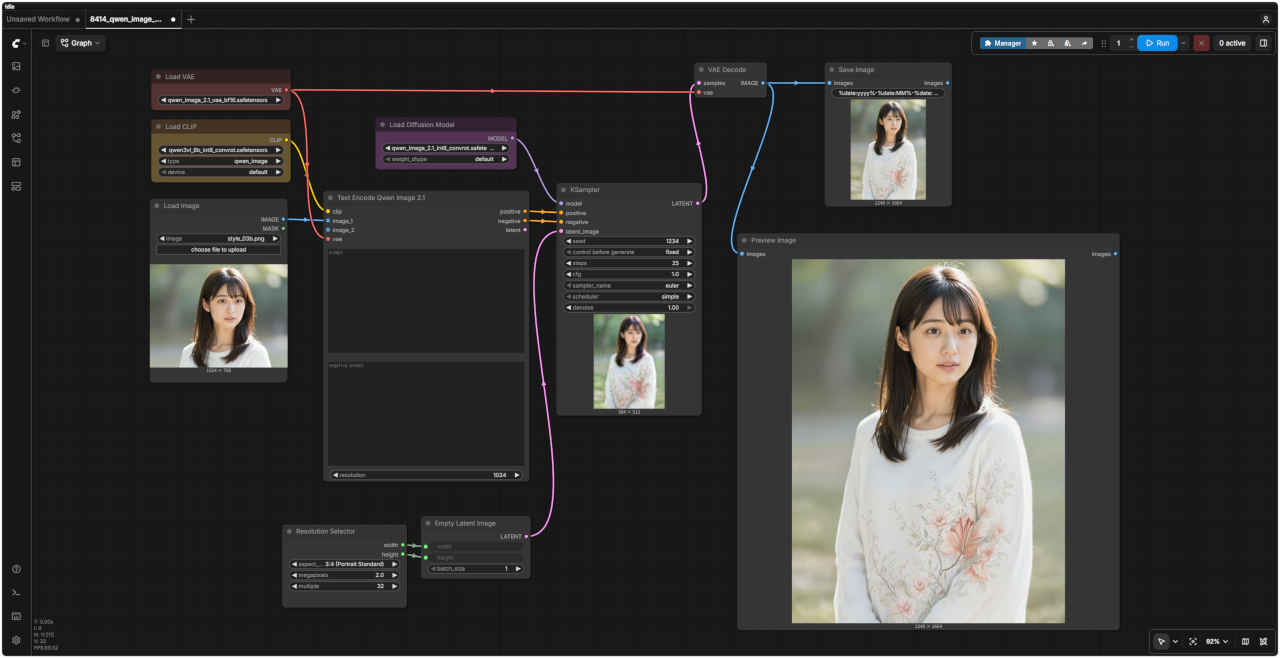1280x658 pixels.
Task: Toggle the minimap icon in bottom-right toolbar
Action: pyautogui.click(x=1245, y=641)
